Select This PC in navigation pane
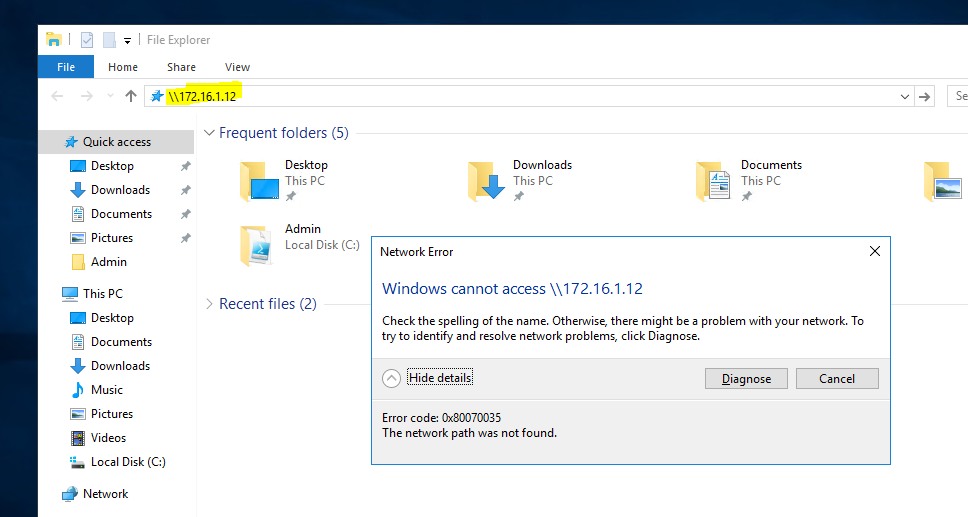The height and width of the screenshot is (517, 968). click(102, 293)
